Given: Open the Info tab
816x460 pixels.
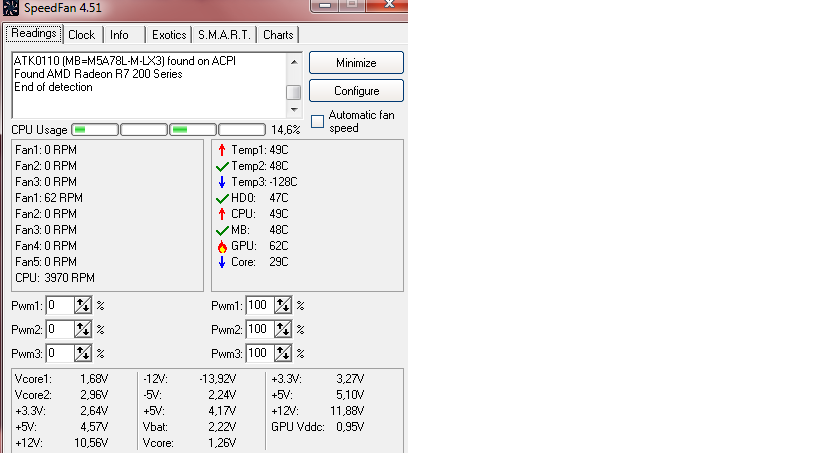Looking at the screenshot, I should 119,35.
